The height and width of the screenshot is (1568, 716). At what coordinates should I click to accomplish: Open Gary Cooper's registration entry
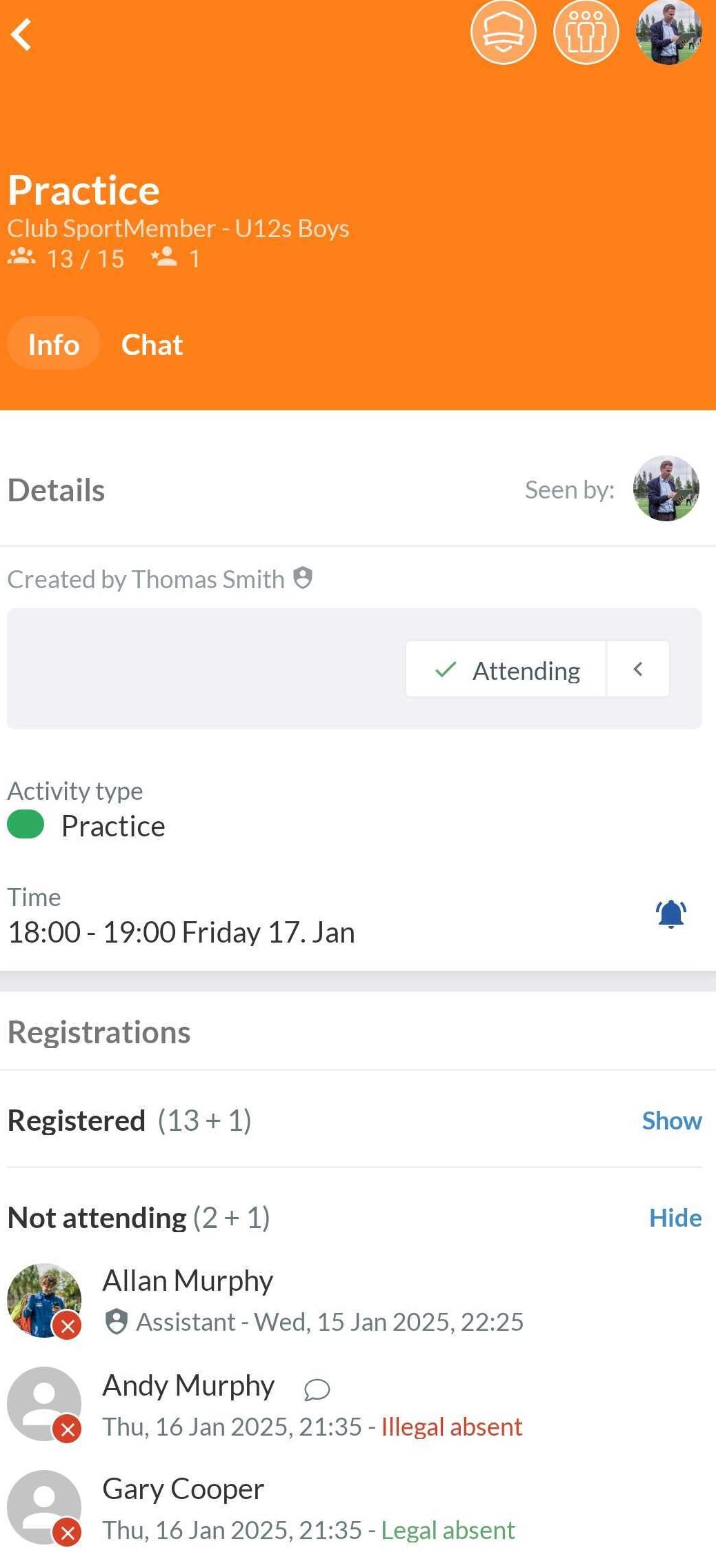click(183, 1489)
